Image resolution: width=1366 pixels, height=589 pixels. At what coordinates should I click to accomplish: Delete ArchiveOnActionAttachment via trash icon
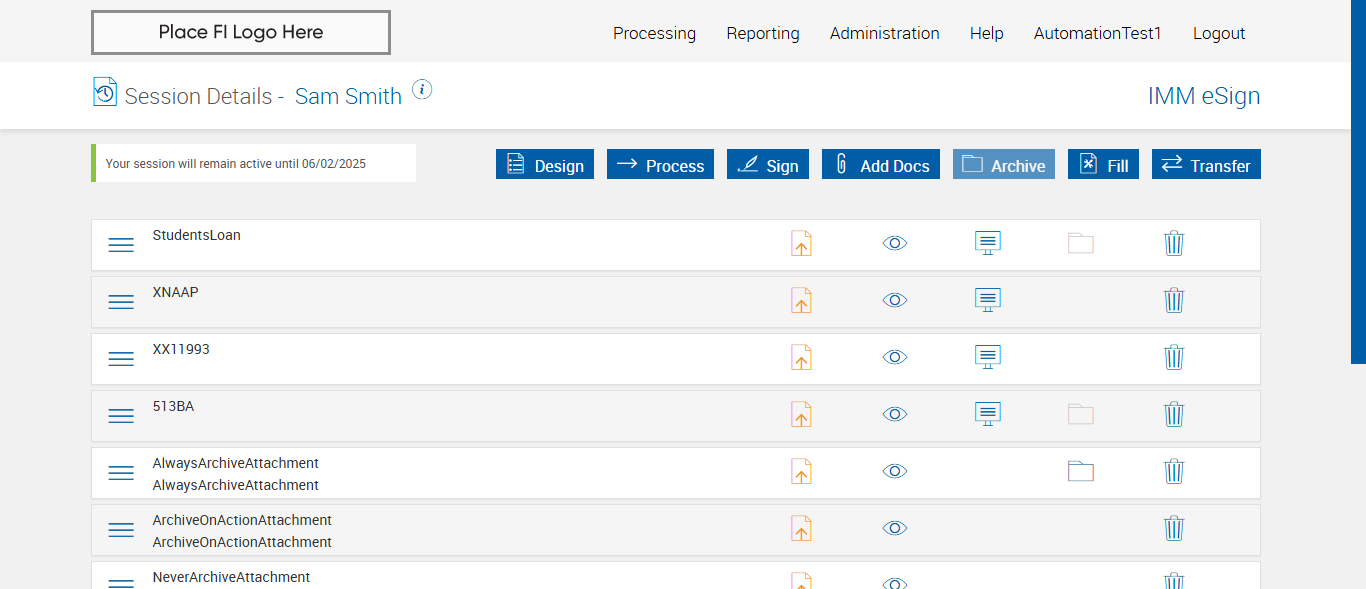[x=1174, y=528]
